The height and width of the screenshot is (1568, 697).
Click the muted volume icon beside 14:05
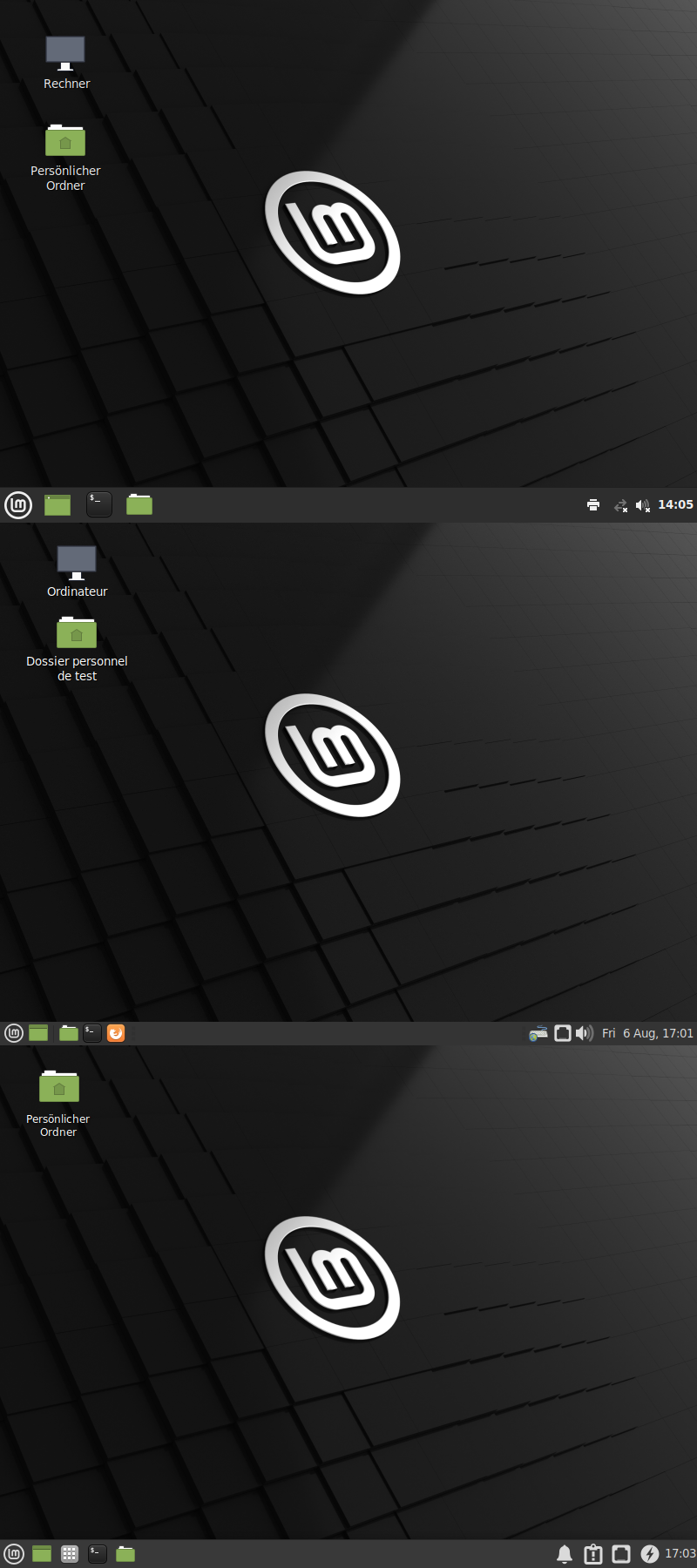click(643, 505)
